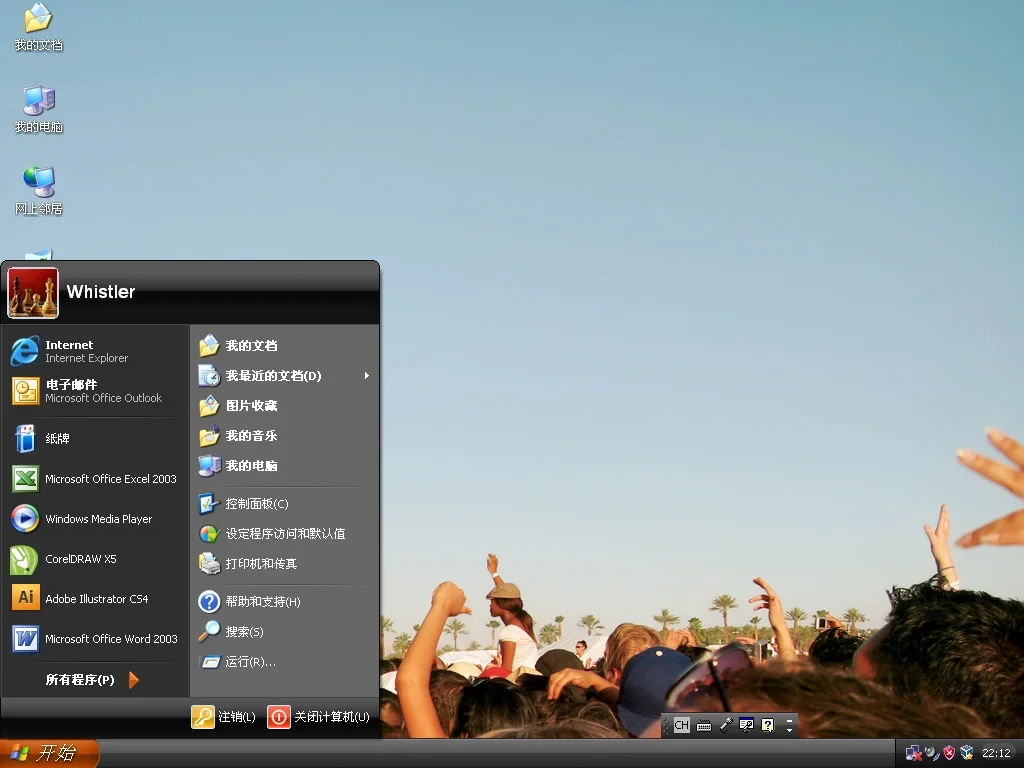Expand 我最近的文档(D) submenu arrow

367,376
